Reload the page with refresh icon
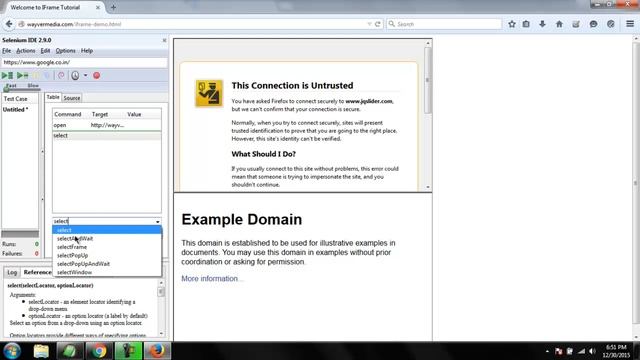 click(x=378, y=24)
